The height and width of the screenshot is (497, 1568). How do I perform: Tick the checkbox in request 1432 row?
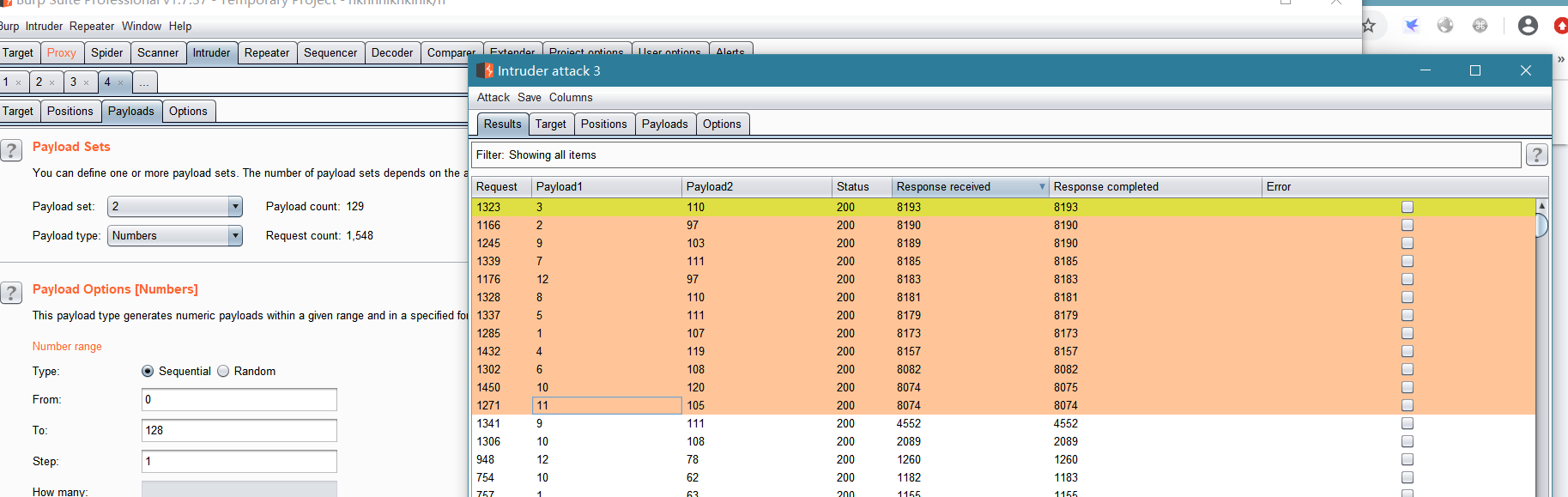(x=1408, y=351)
